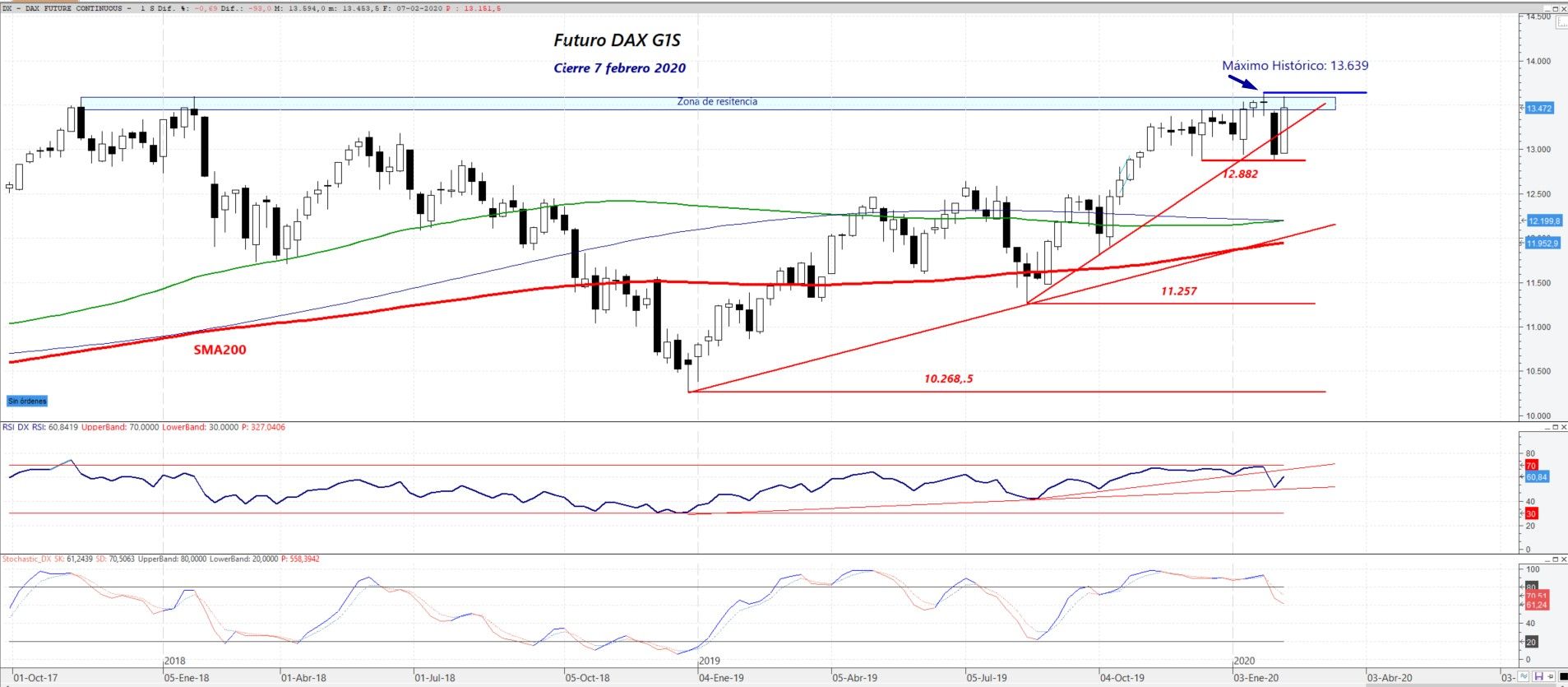Click the black color box on the date axis bar
The image size is (1568, 687).
tap(1561, 677)
